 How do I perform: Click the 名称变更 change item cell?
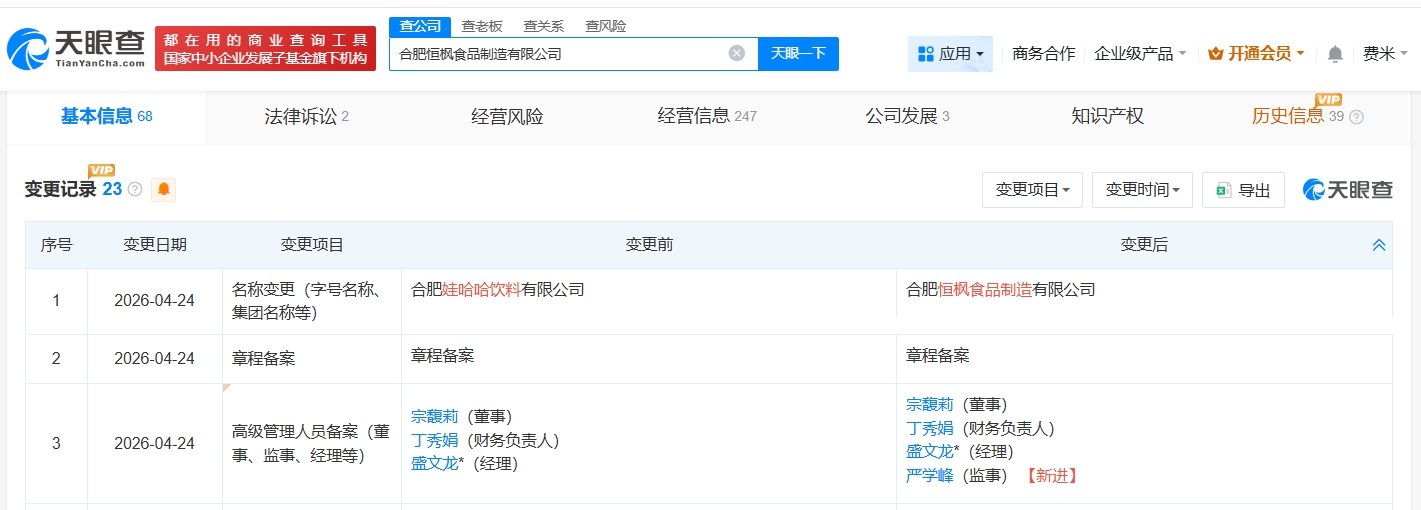[x=312, y=301]
